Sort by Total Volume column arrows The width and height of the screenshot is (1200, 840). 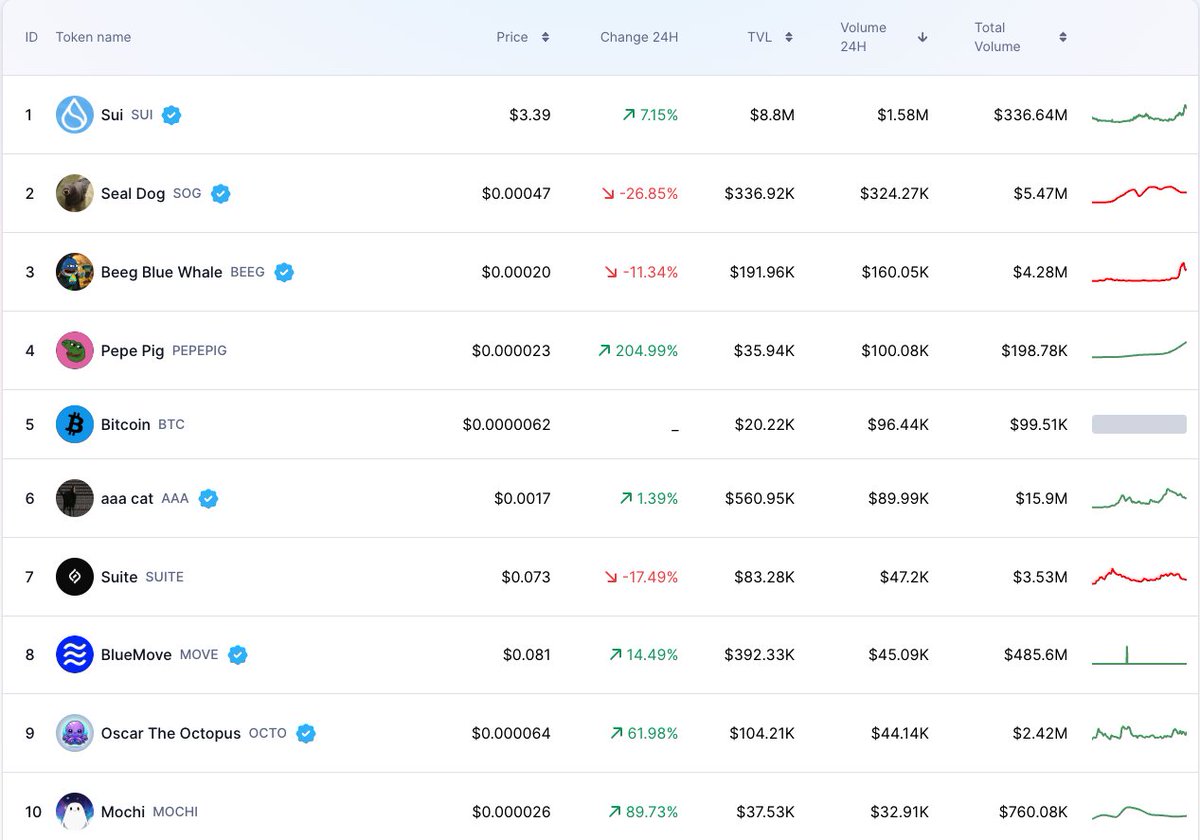[1063, 37]
